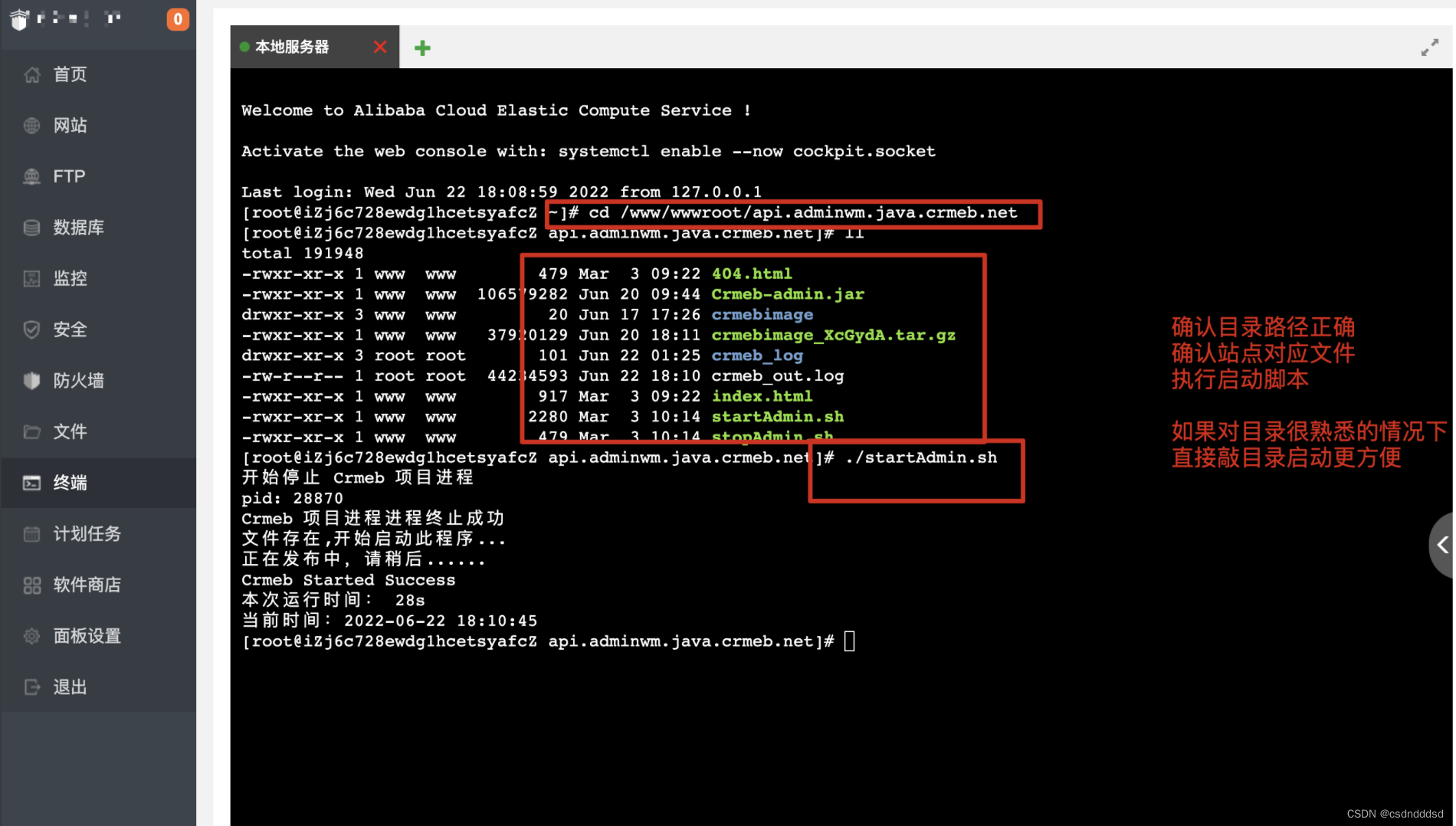Viewport: 1456px width, 826px height.
Task: Open 网站 menu item
Action: tap(98, 126)
